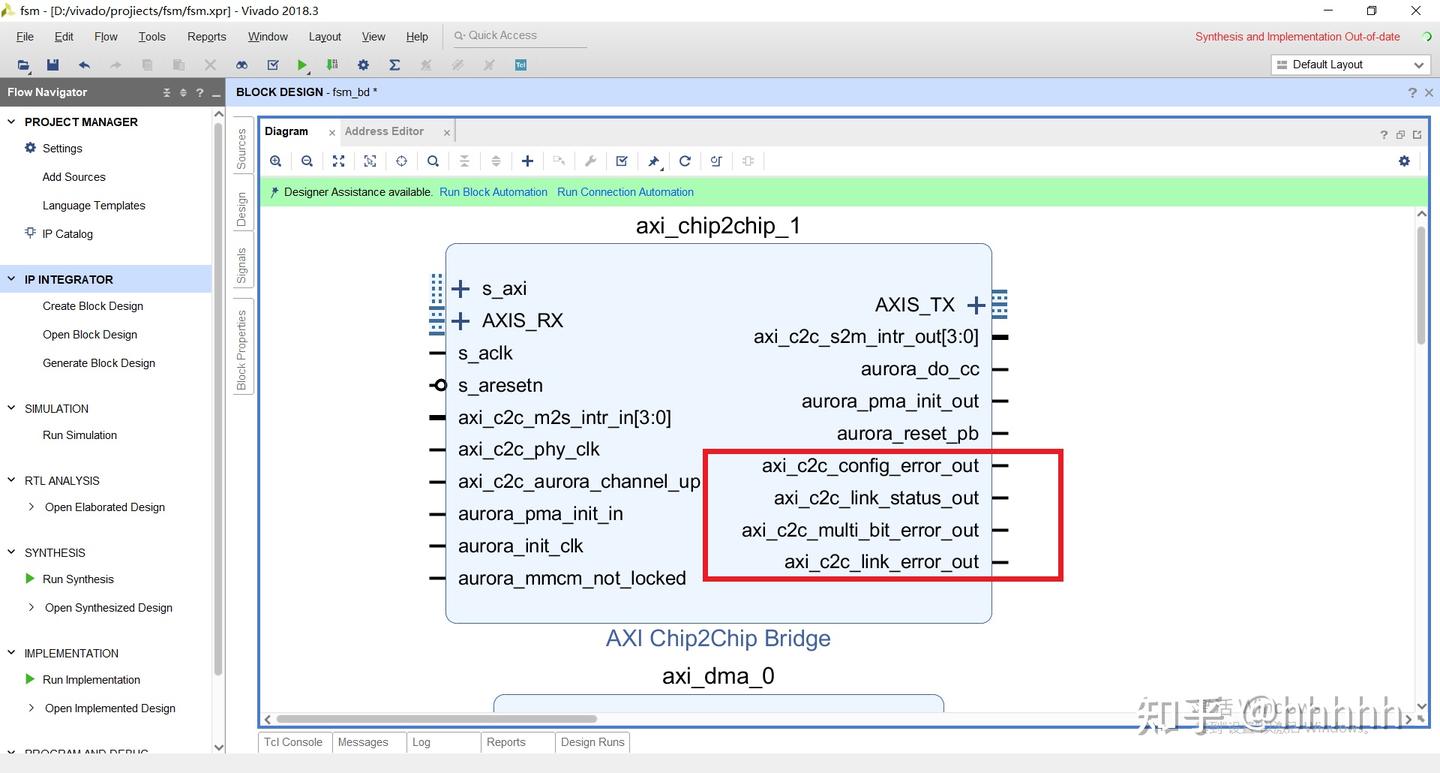1440x773 pixels.
Task: Collapse the PROJECT MANAGER section
Action: click(x=11, y=121)
